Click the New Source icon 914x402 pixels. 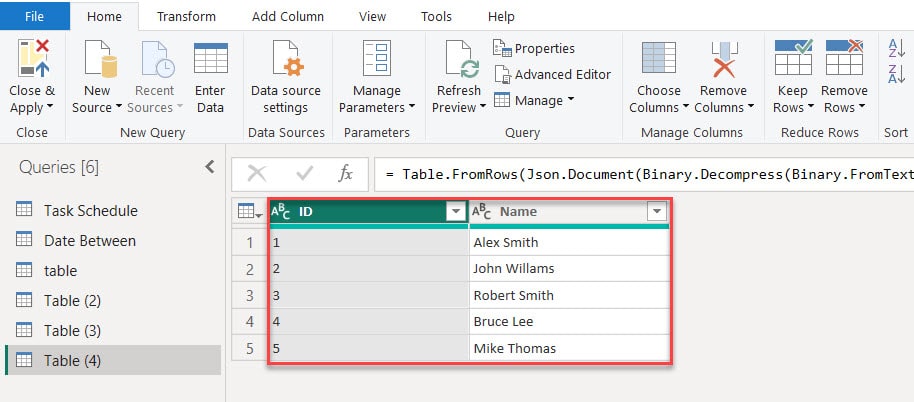(100, 58)
